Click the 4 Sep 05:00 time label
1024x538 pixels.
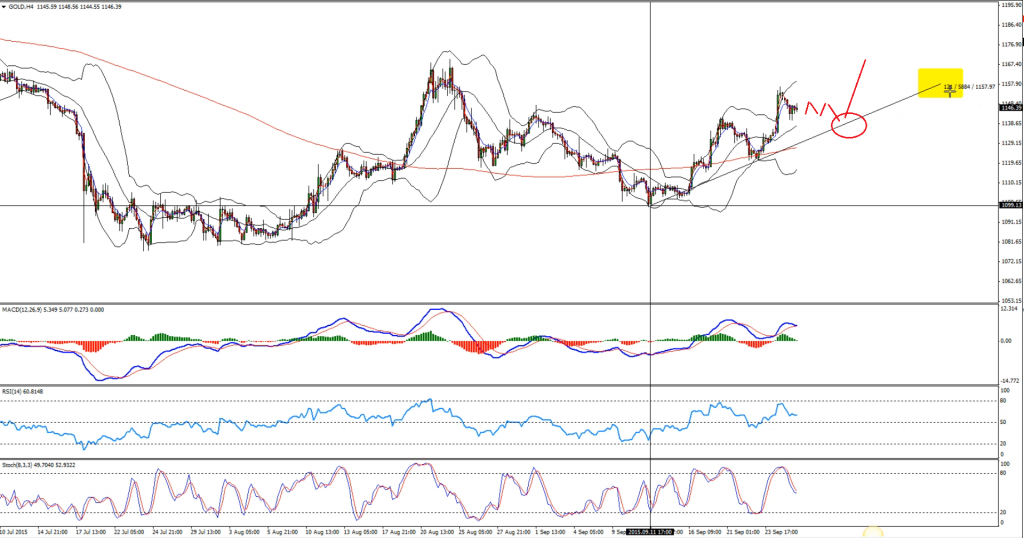(590, 532)
